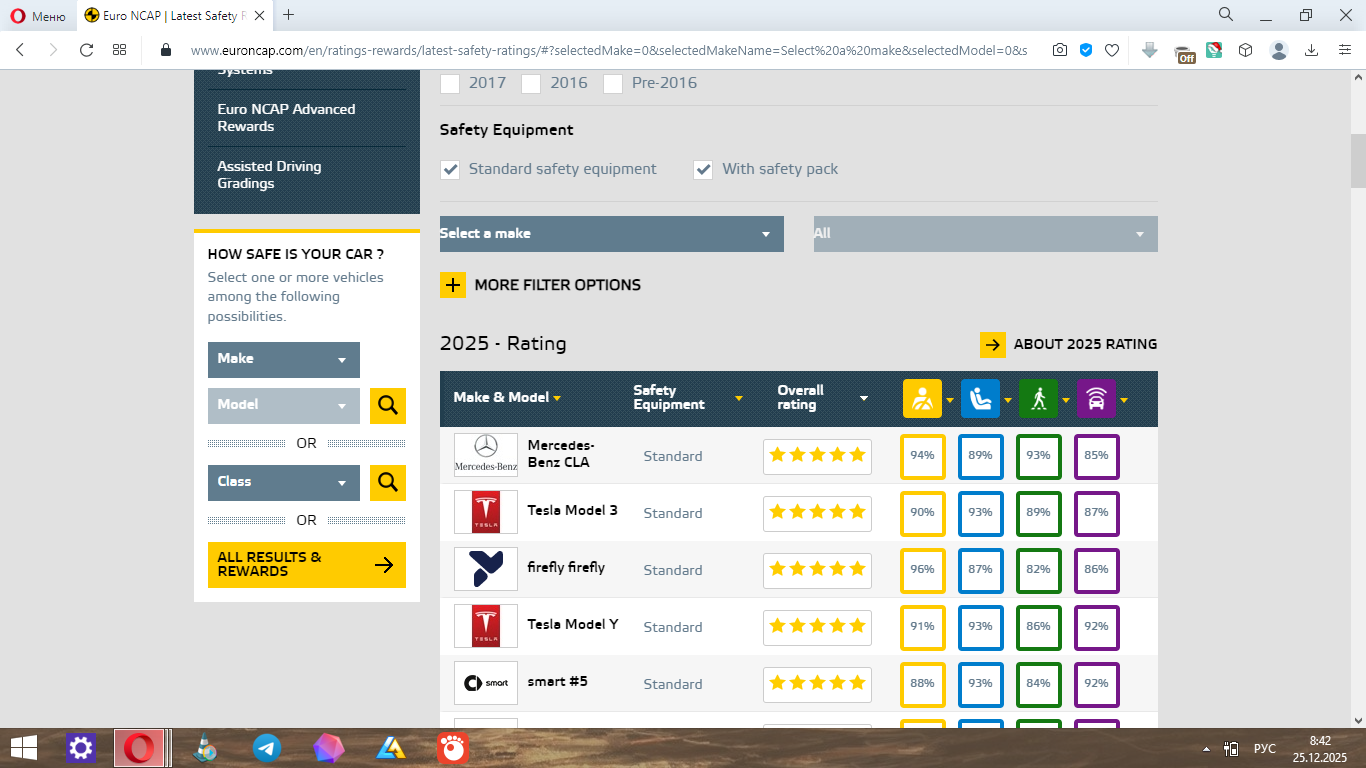1366x768 pixels.
Task: Click the Opera snapshot camera icon
Action: coord(1060,50)
